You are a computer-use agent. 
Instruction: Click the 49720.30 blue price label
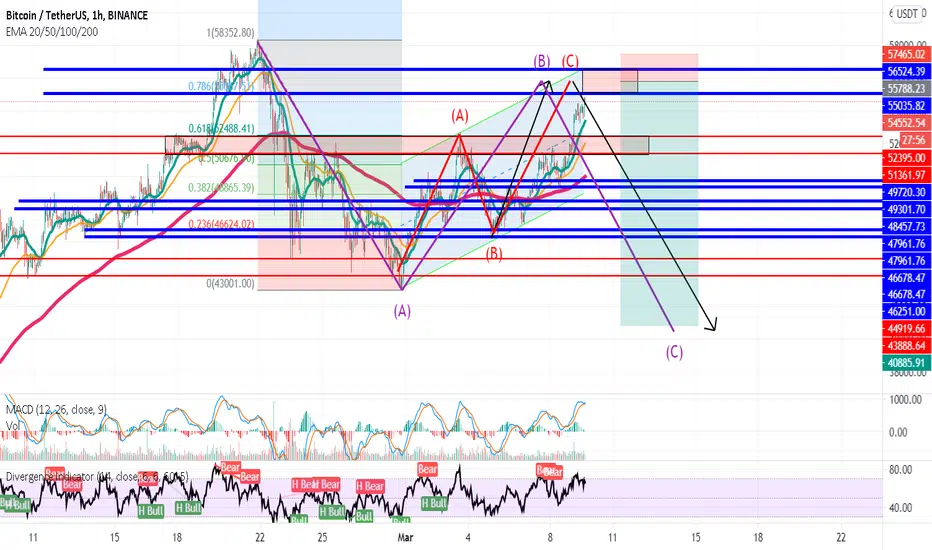tap(906, 192)
